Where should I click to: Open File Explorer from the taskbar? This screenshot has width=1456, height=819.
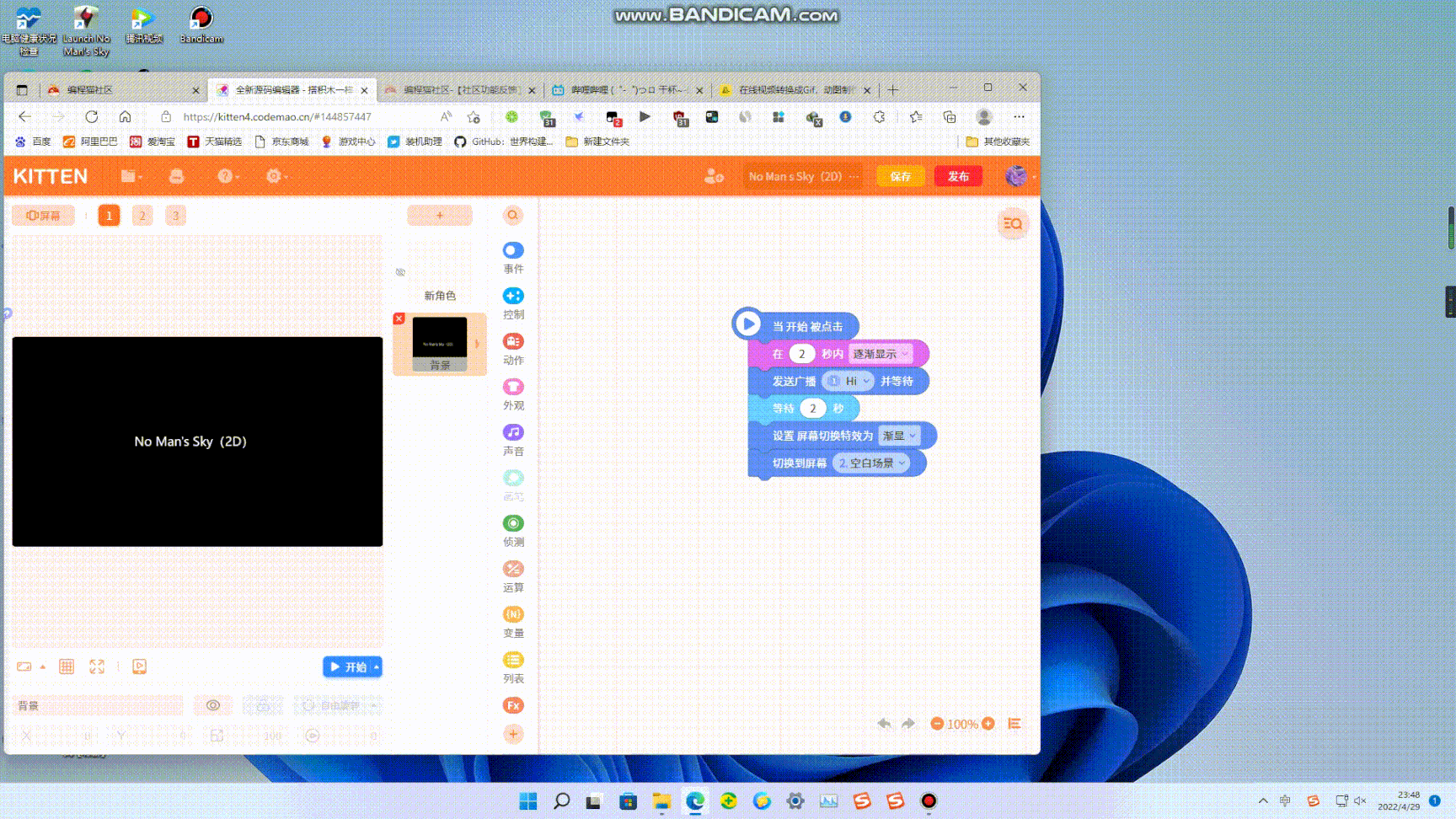661,800
